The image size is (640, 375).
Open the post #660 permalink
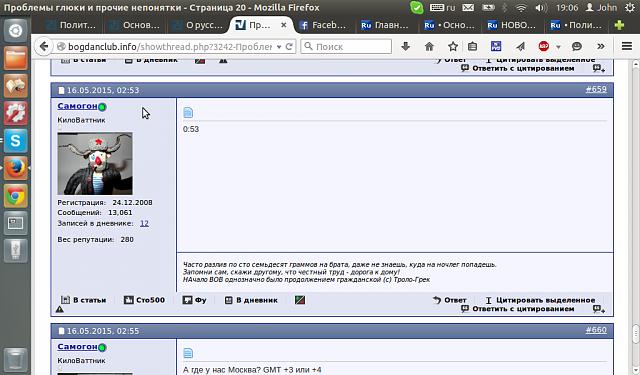click(596, 330)
